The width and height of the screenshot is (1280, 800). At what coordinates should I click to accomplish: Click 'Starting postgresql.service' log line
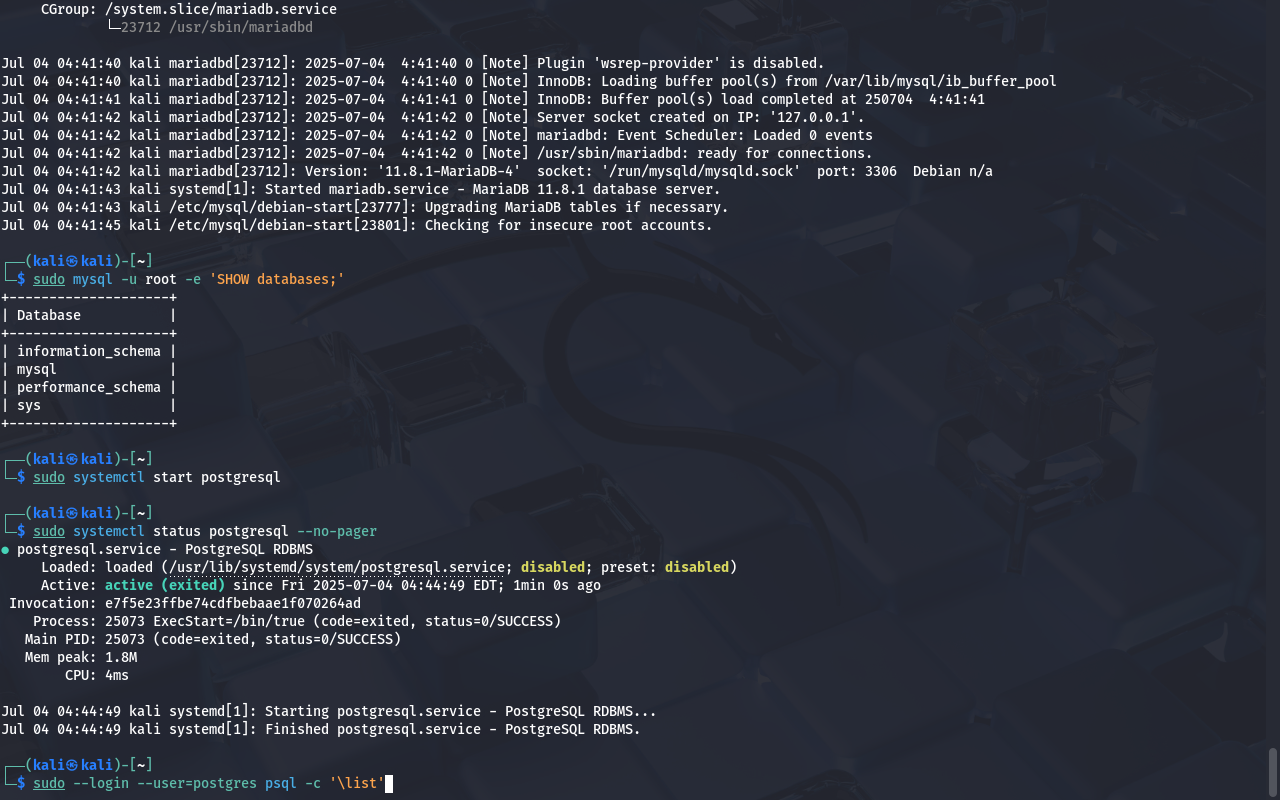(329, 711)
